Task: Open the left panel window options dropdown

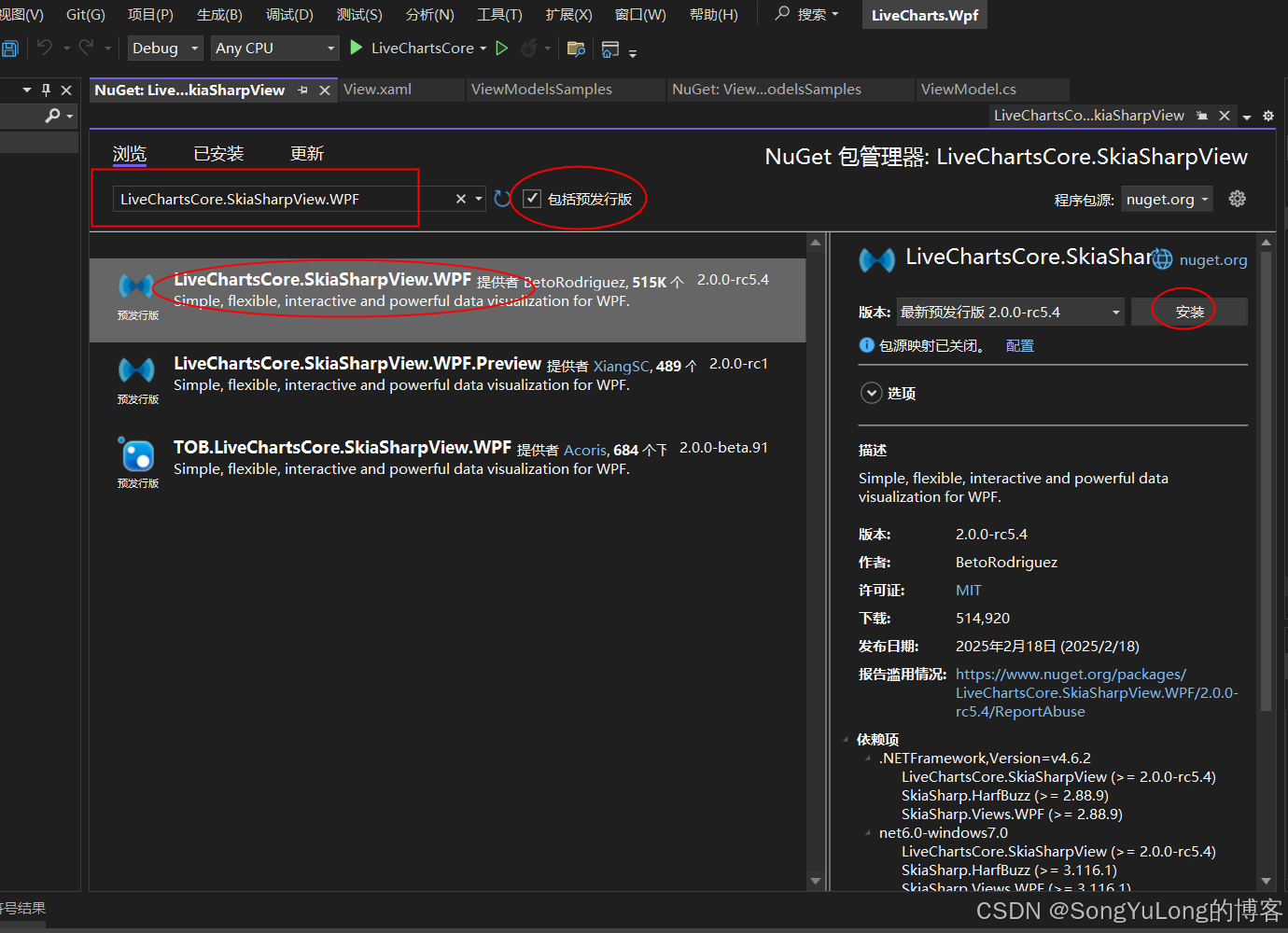Action: [x=27, y=90]
